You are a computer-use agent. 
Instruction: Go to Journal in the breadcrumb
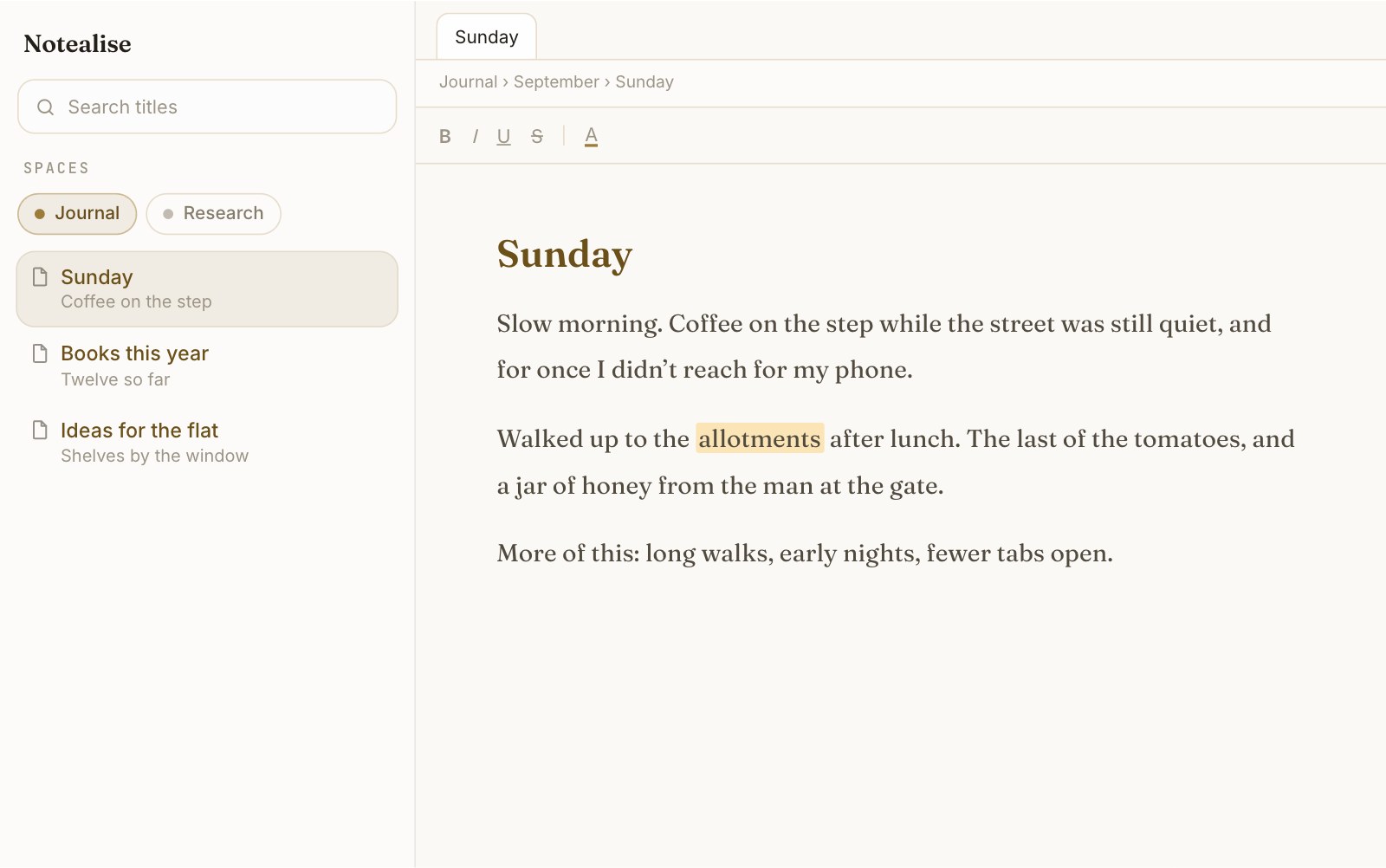[468, 82]
